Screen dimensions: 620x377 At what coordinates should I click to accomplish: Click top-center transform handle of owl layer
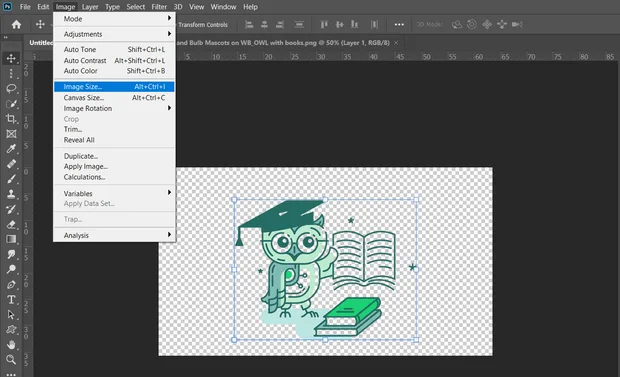pyautogui.click(x=325, y=200)
